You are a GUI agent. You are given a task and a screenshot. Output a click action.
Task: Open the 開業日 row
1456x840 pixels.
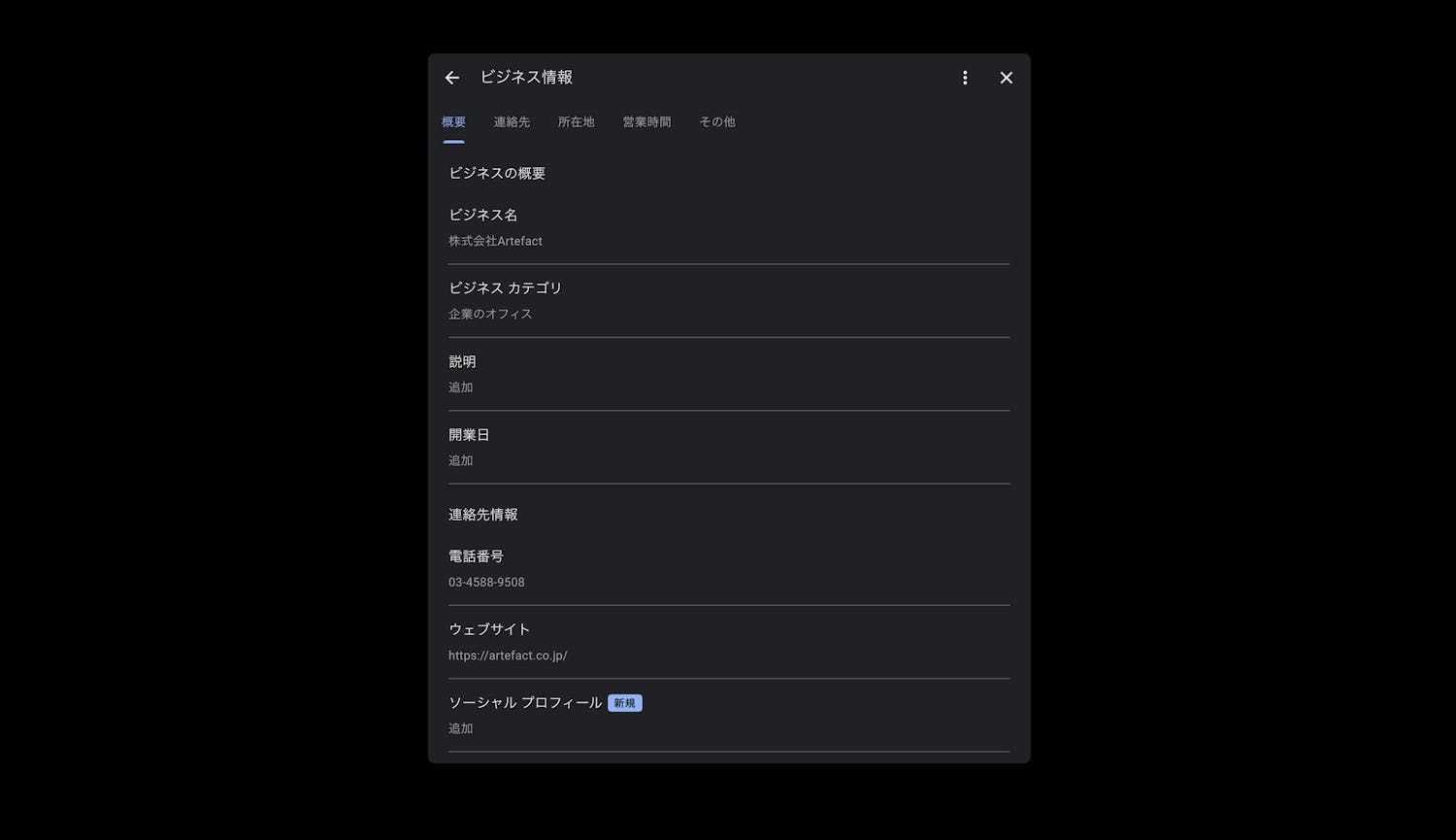[729, 448]
